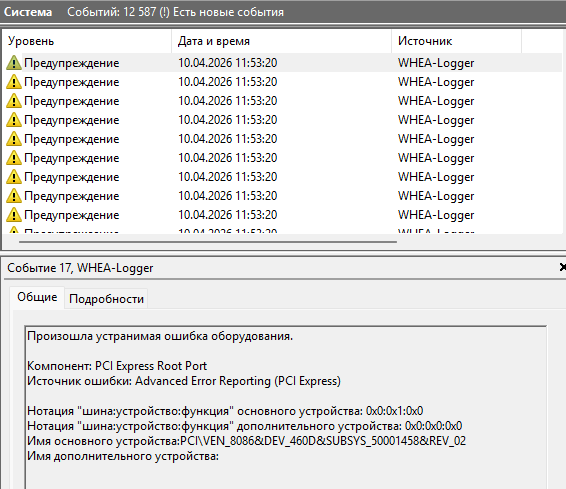Image resolution: width=566 pixels, height=489 pixels.
Task: Click warning icon of sixth event row
Action: (x=14, y=158)
